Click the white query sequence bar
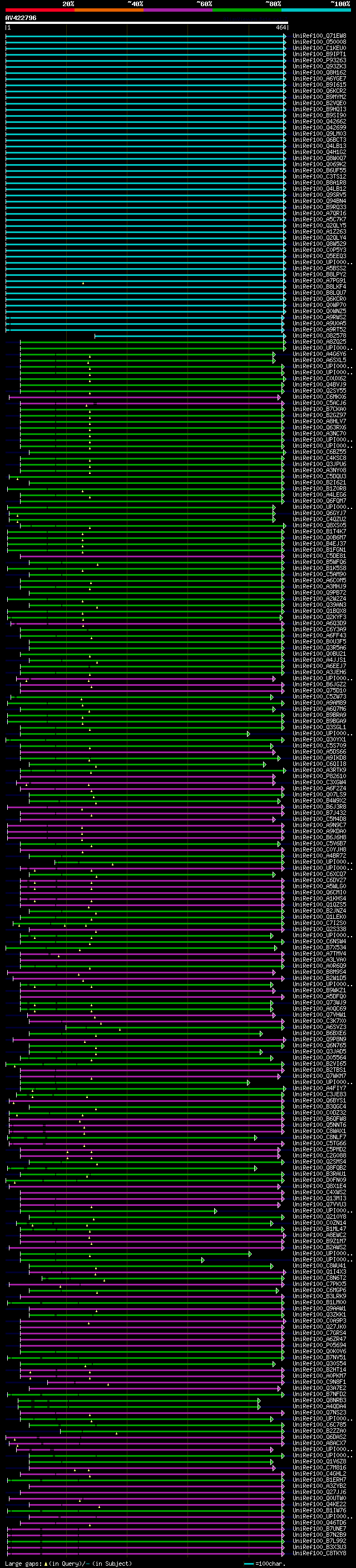The height and width of the screenshot is (1568, 356). pos(147,23)
